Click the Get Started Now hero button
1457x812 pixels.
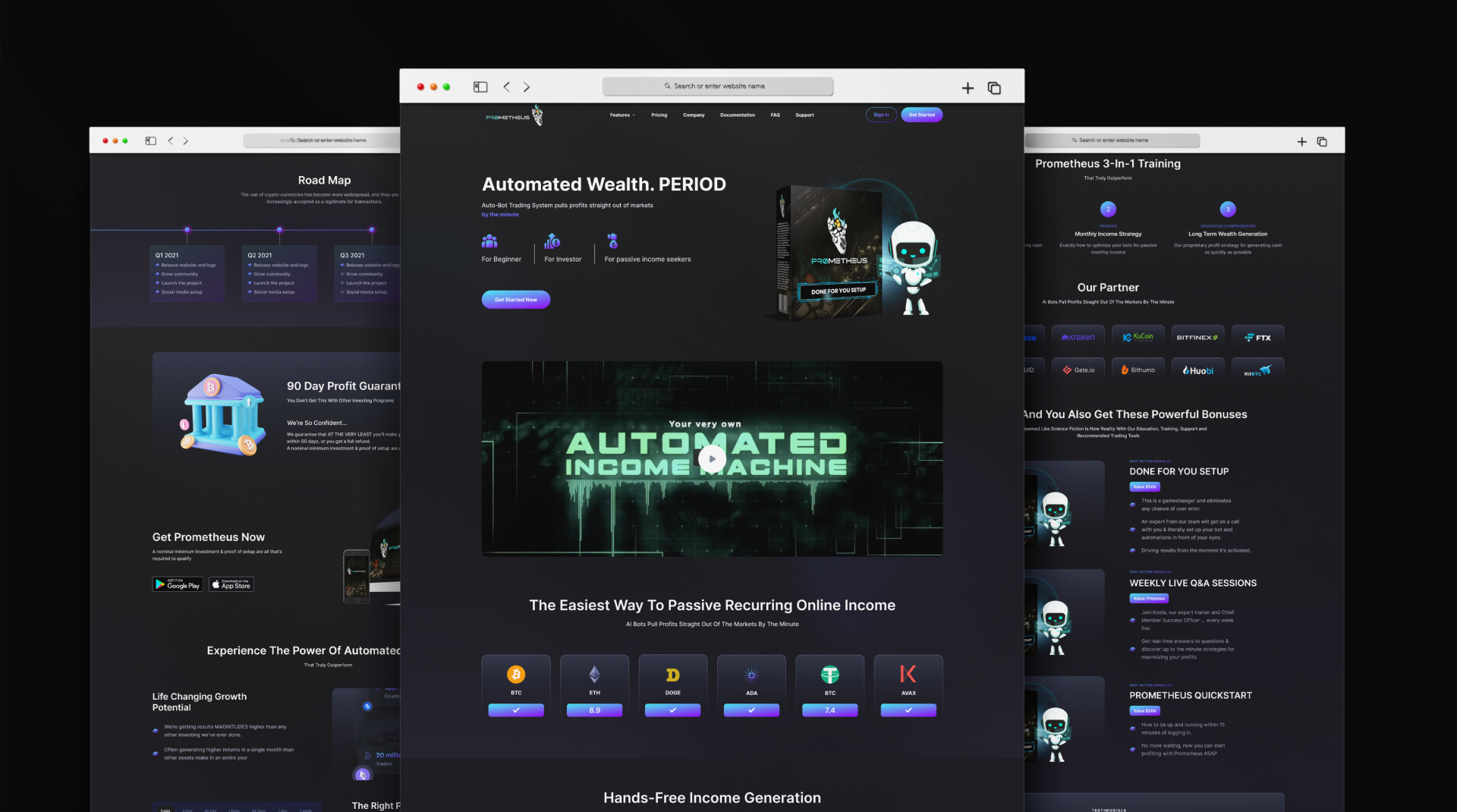click(515, 299)
